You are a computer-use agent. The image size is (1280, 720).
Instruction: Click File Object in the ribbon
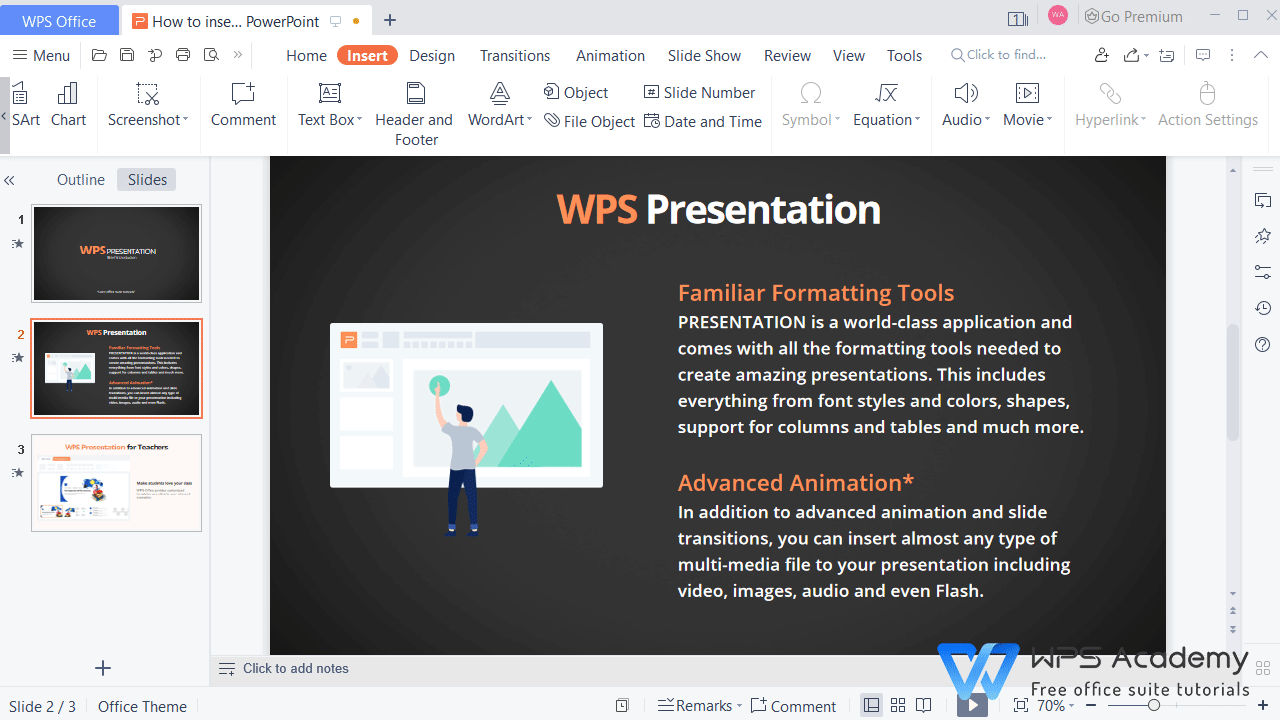(x=589, y=121)
